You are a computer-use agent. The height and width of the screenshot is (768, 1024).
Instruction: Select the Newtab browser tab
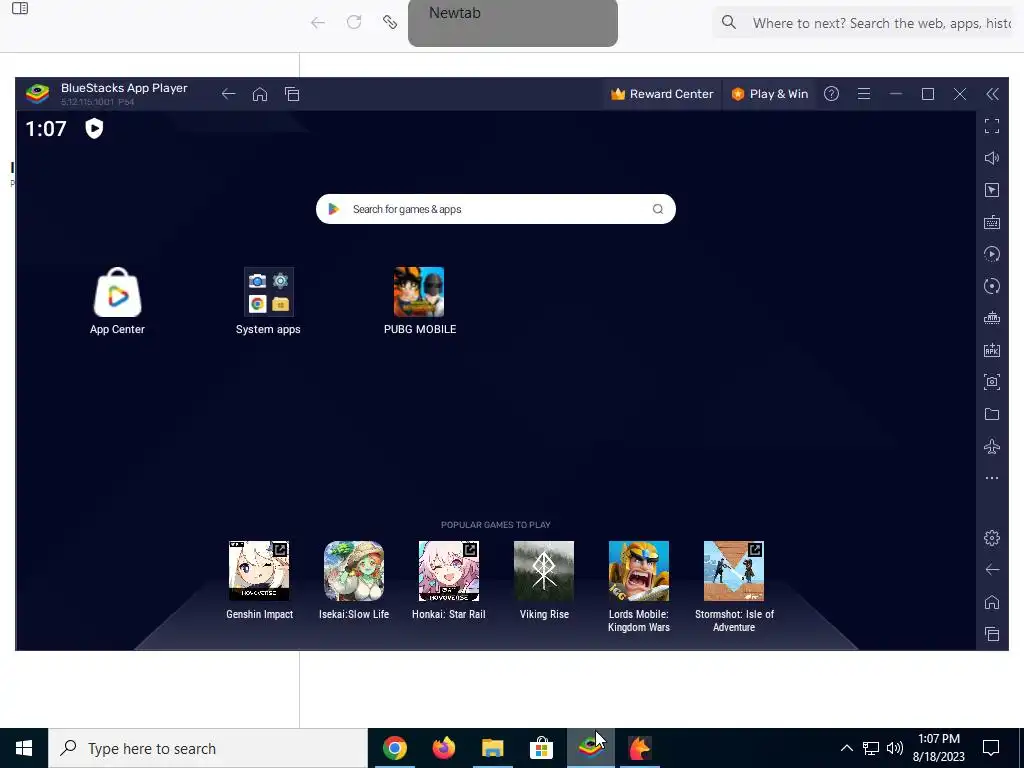click(513, 23)
